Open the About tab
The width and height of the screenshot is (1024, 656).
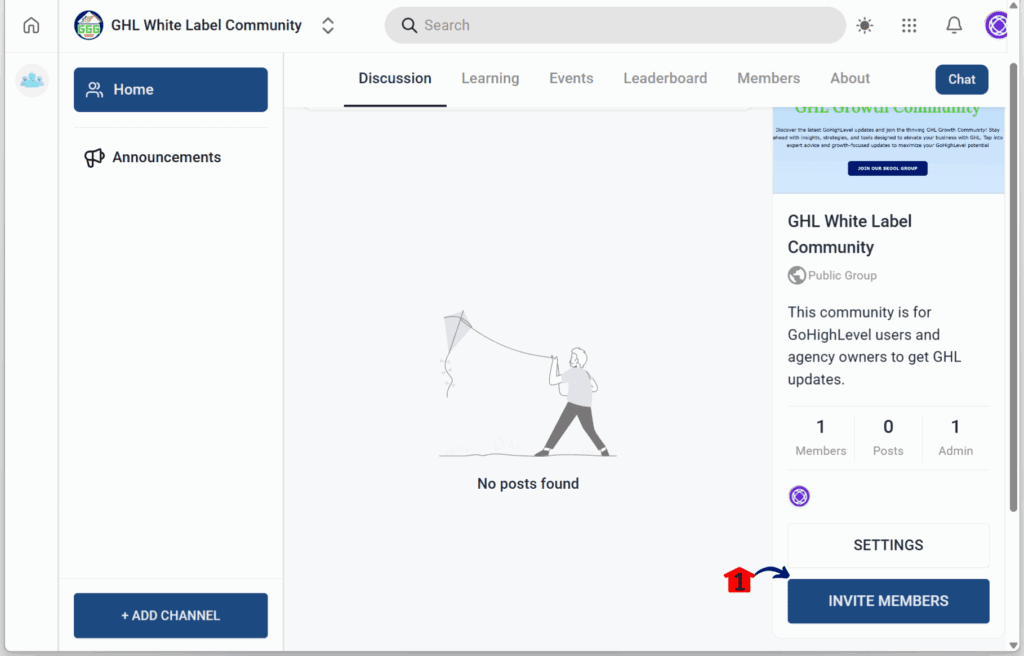[x=850, y=78]
